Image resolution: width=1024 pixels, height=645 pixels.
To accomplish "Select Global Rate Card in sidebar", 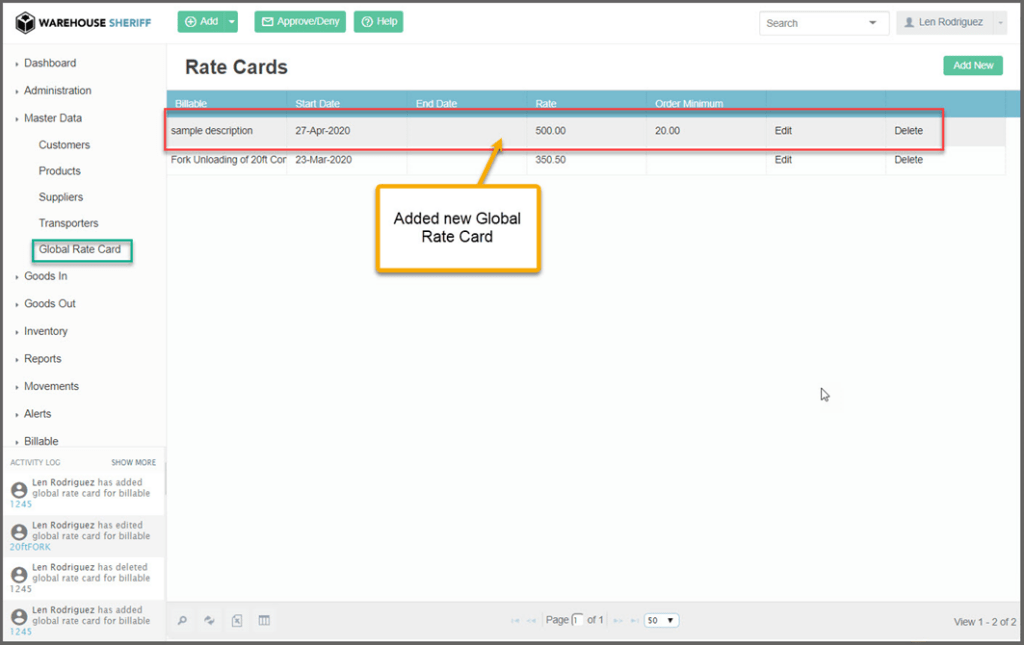I will tap(80, 249).
